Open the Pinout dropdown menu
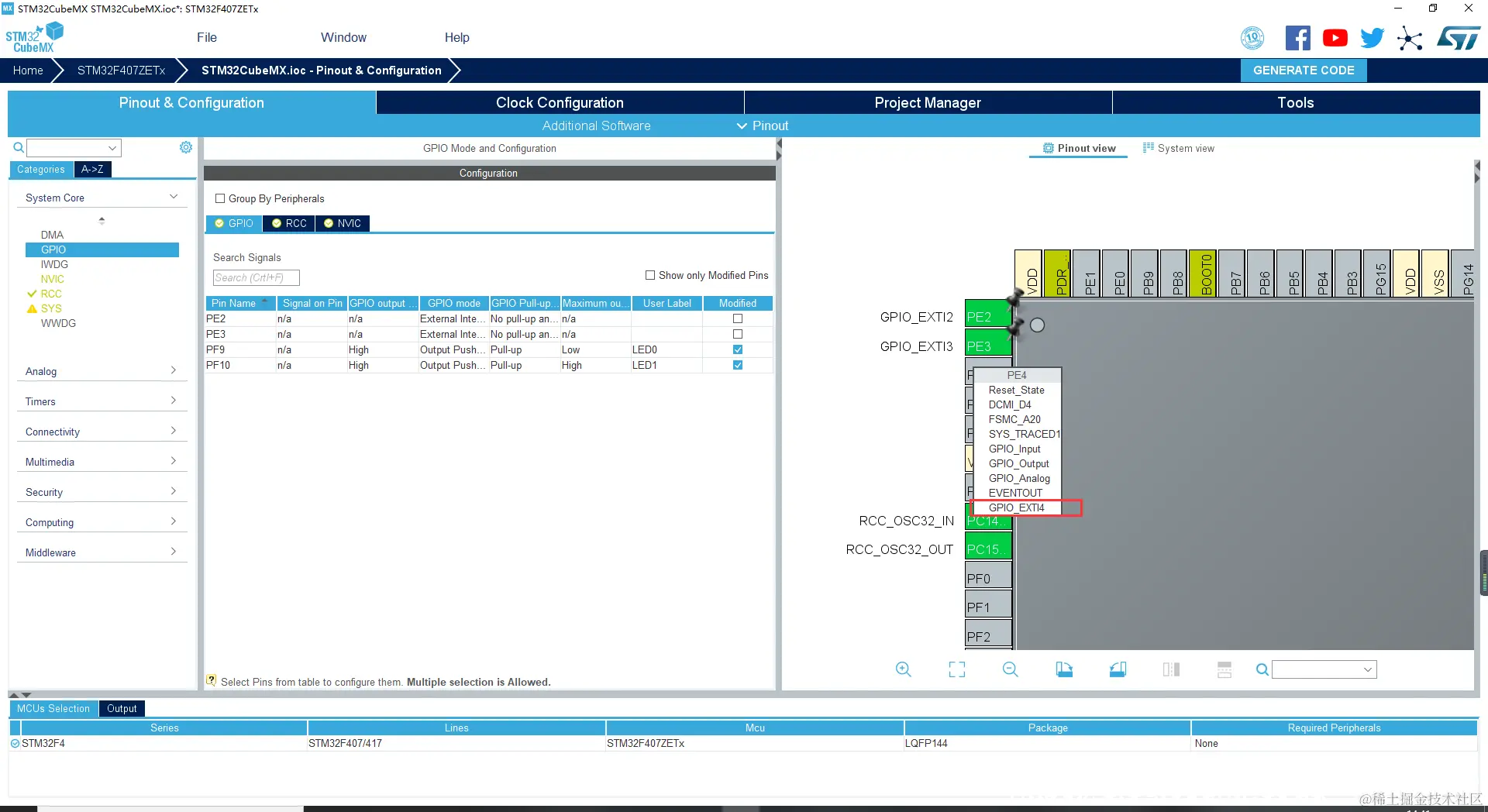The height and width of the screenshot is (812, 1488). click(763, 126)
